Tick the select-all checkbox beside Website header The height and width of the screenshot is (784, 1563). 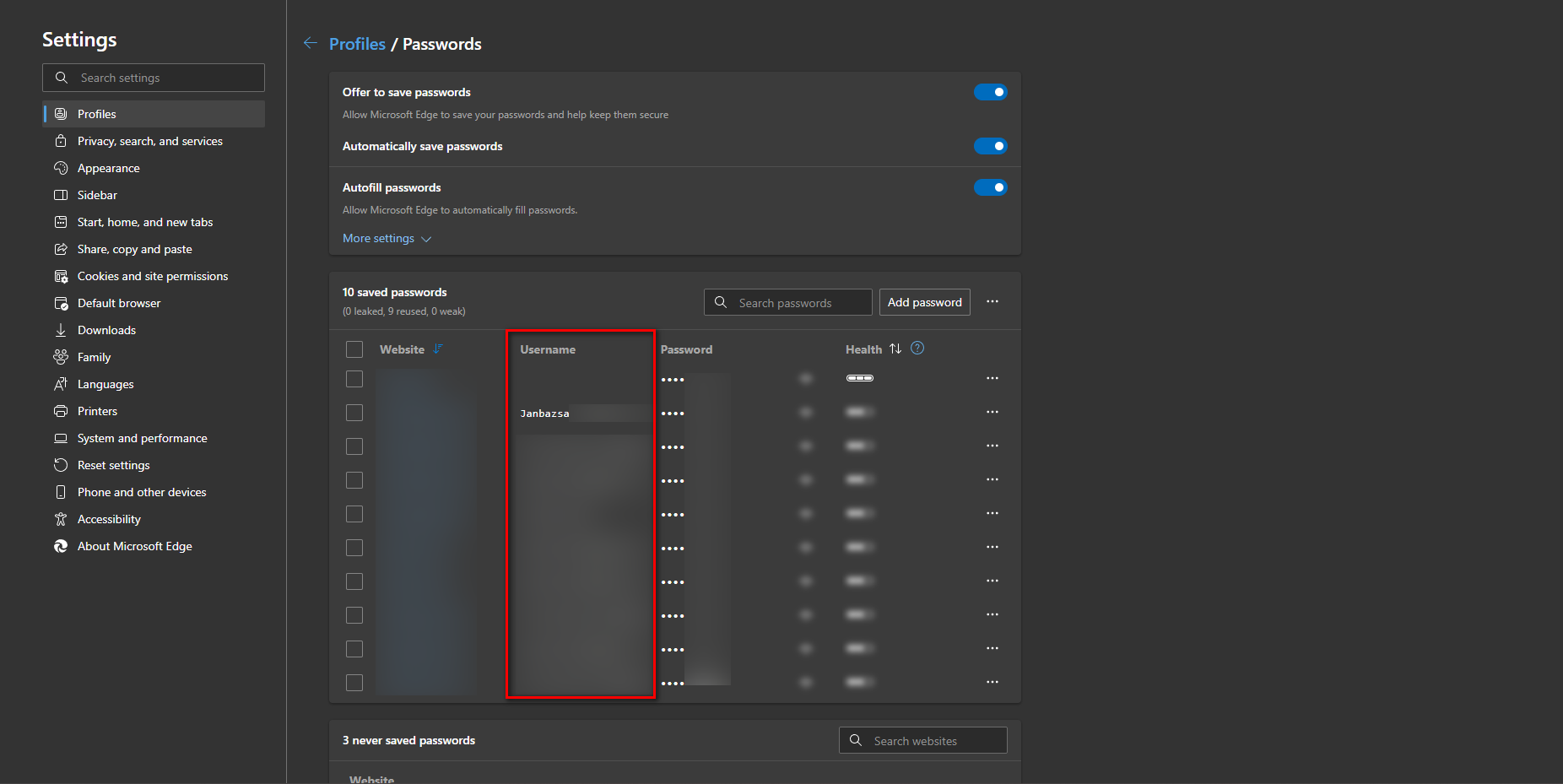[354, 349]
